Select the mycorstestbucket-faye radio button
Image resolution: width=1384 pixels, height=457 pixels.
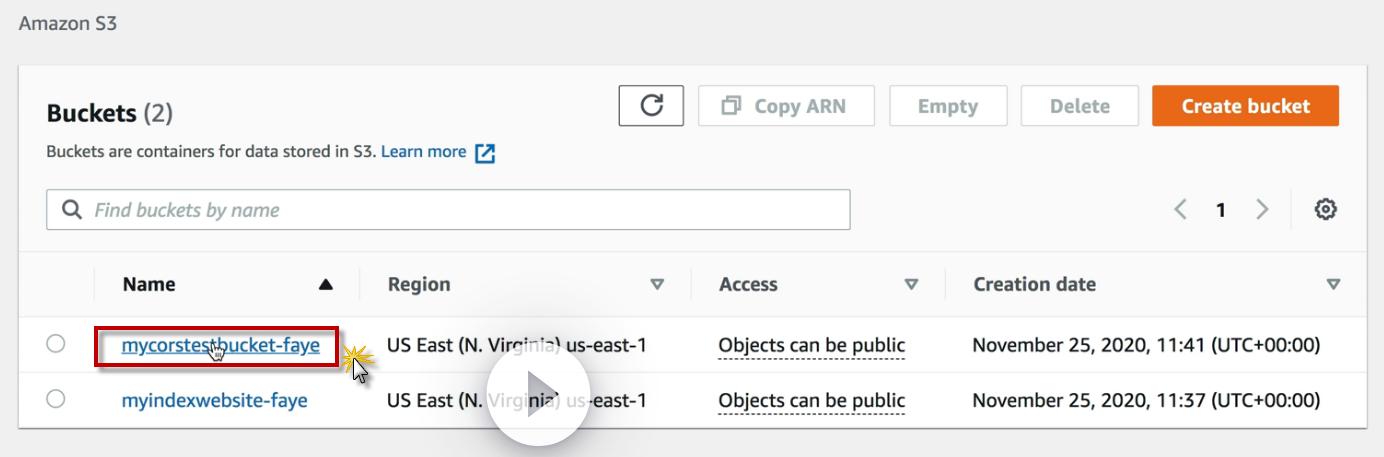[x=56, y=345]
